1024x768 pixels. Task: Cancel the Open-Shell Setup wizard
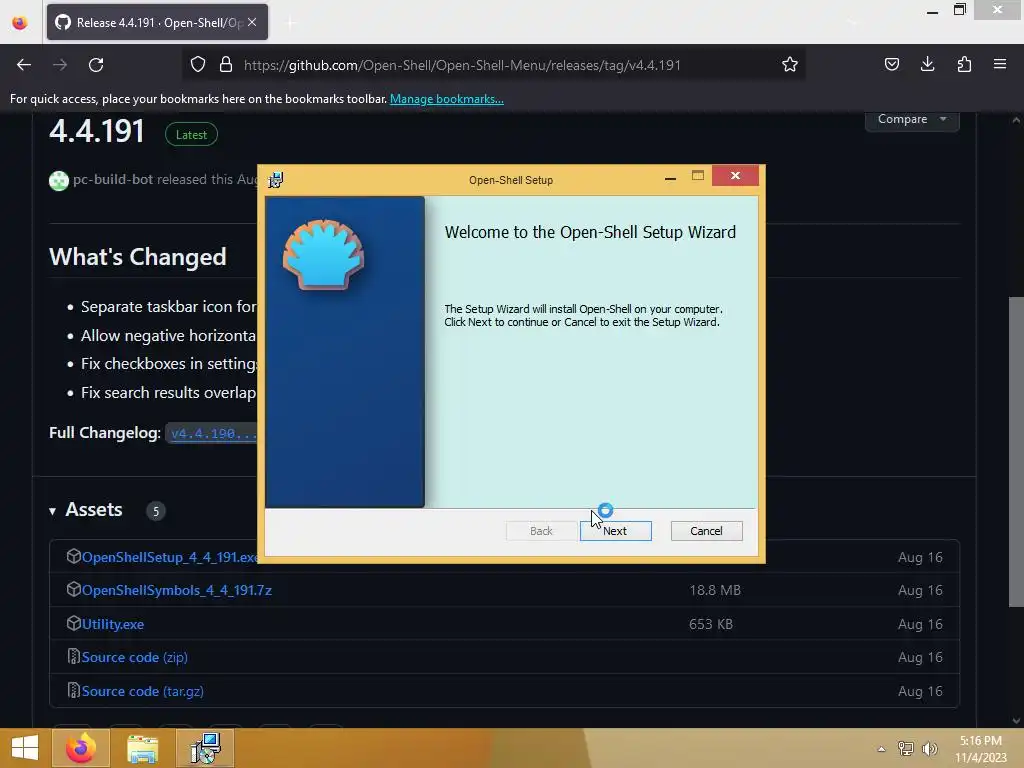coord(707,531)
